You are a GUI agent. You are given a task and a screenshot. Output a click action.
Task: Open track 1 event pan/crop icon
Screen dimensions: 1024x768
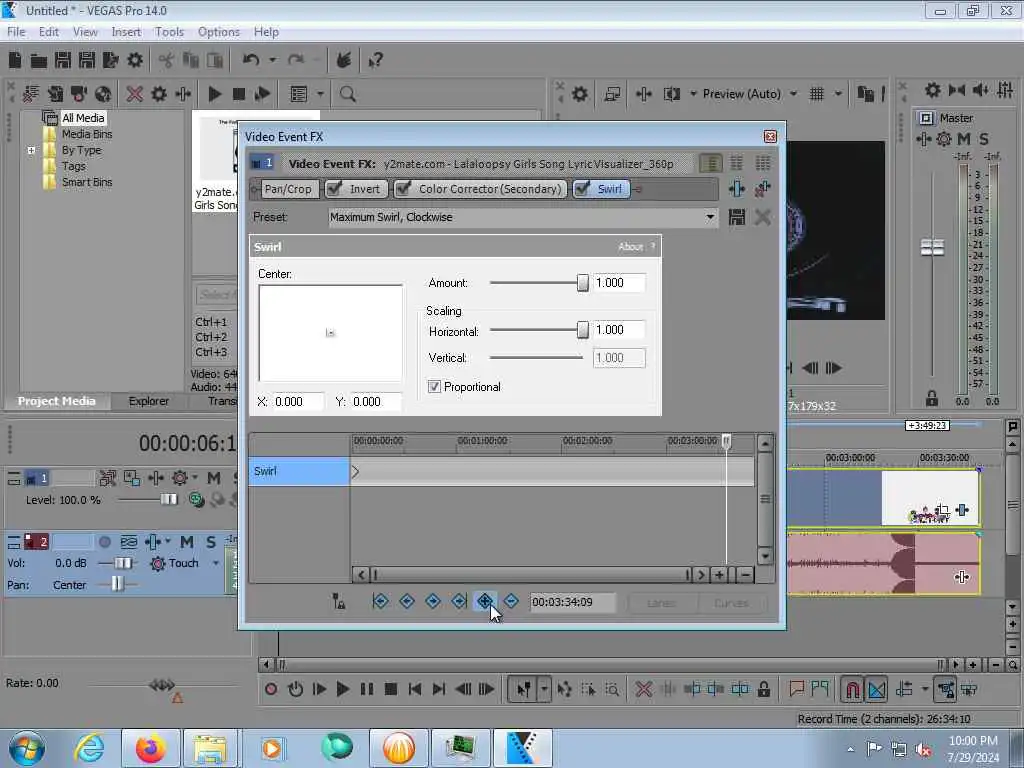point(942,509)
